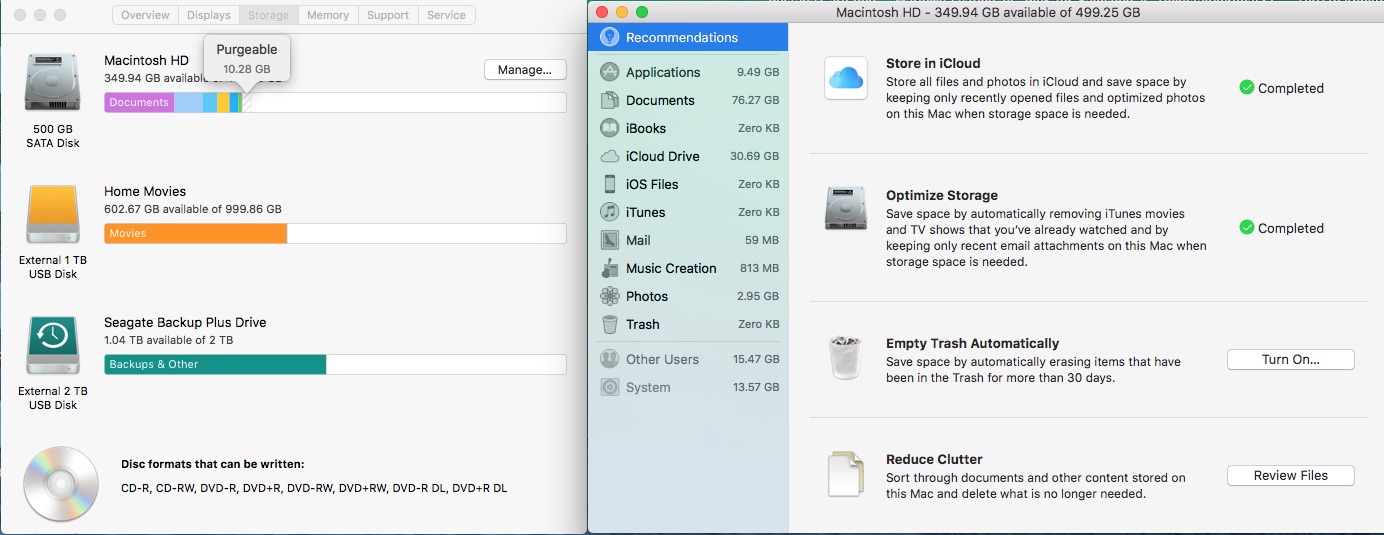Viewport: 1384px width, 535px height.
Task: Click the green check beside Optimize Storage
Action: coord(1246,227)
